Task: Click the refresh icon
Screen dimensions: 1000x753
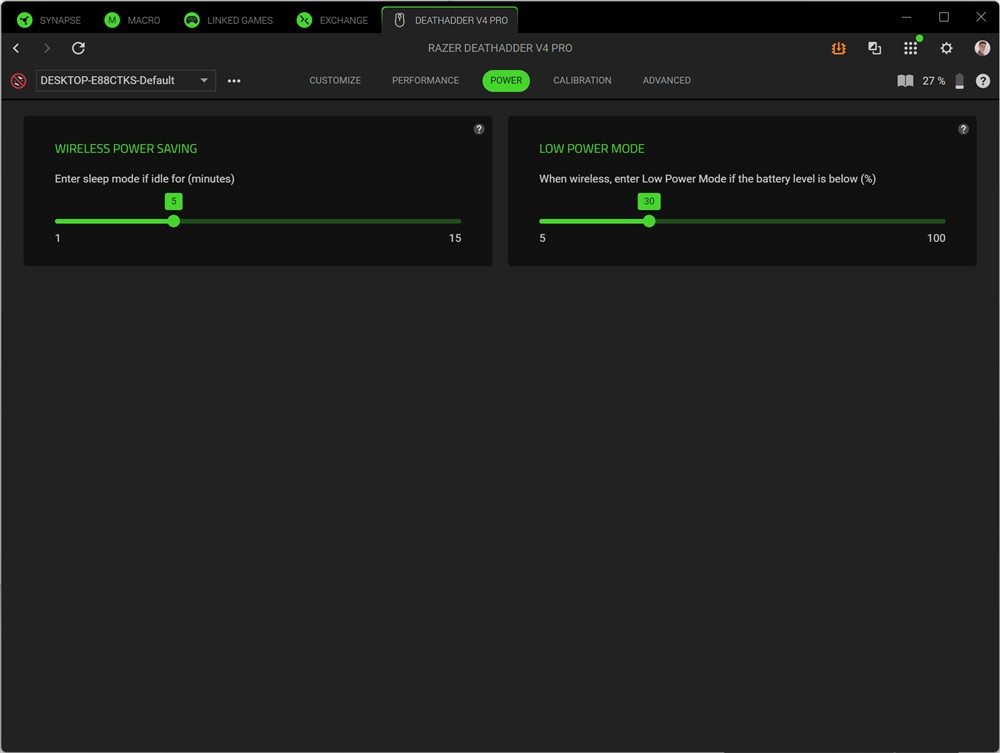Action: [x=78, y=48]
